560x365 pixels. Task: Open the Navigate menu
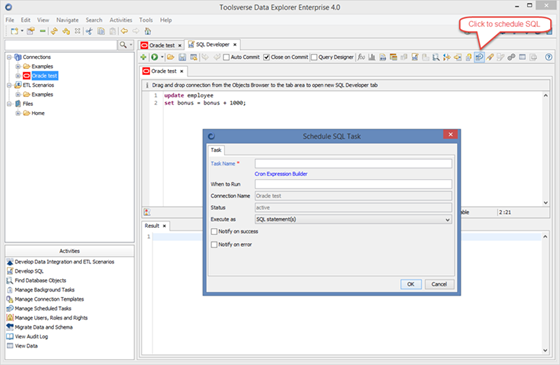pyautogui.click(x=67, y=20)
